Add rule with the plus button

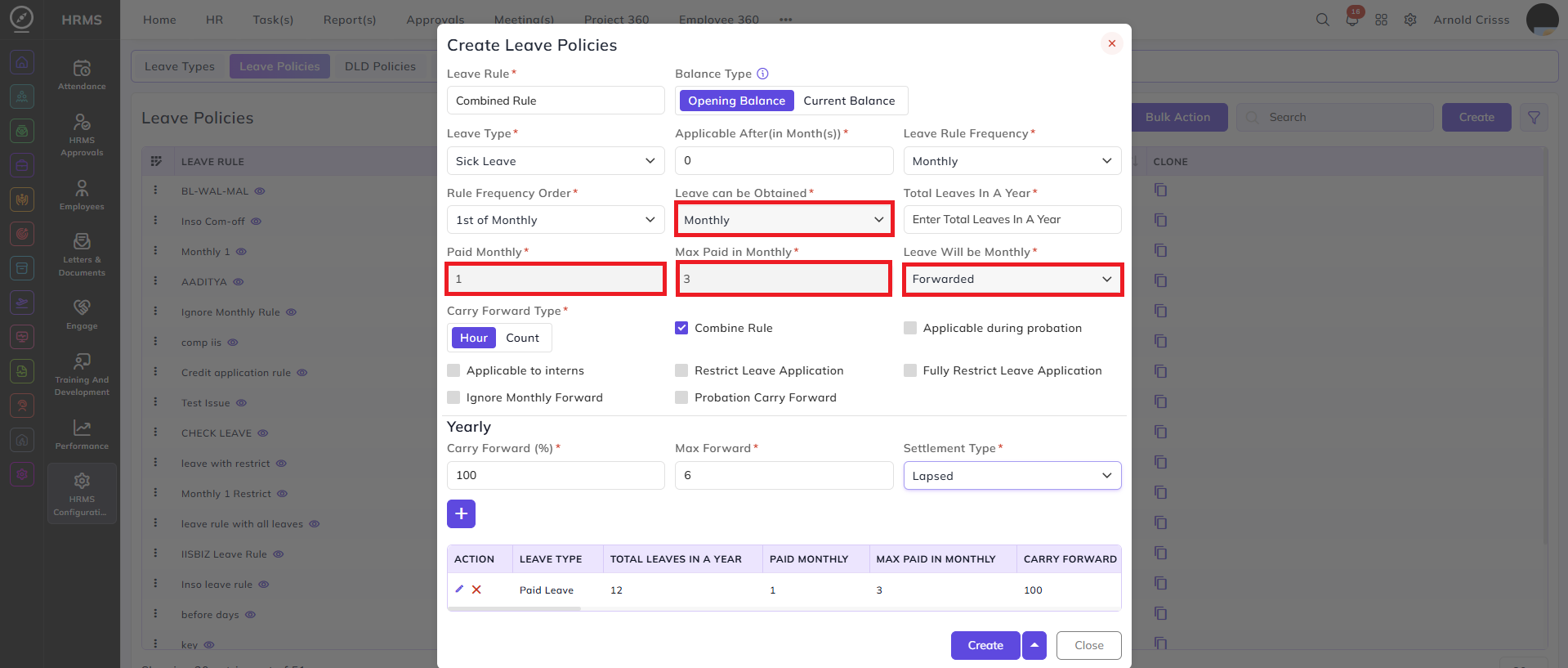point(461,513)
